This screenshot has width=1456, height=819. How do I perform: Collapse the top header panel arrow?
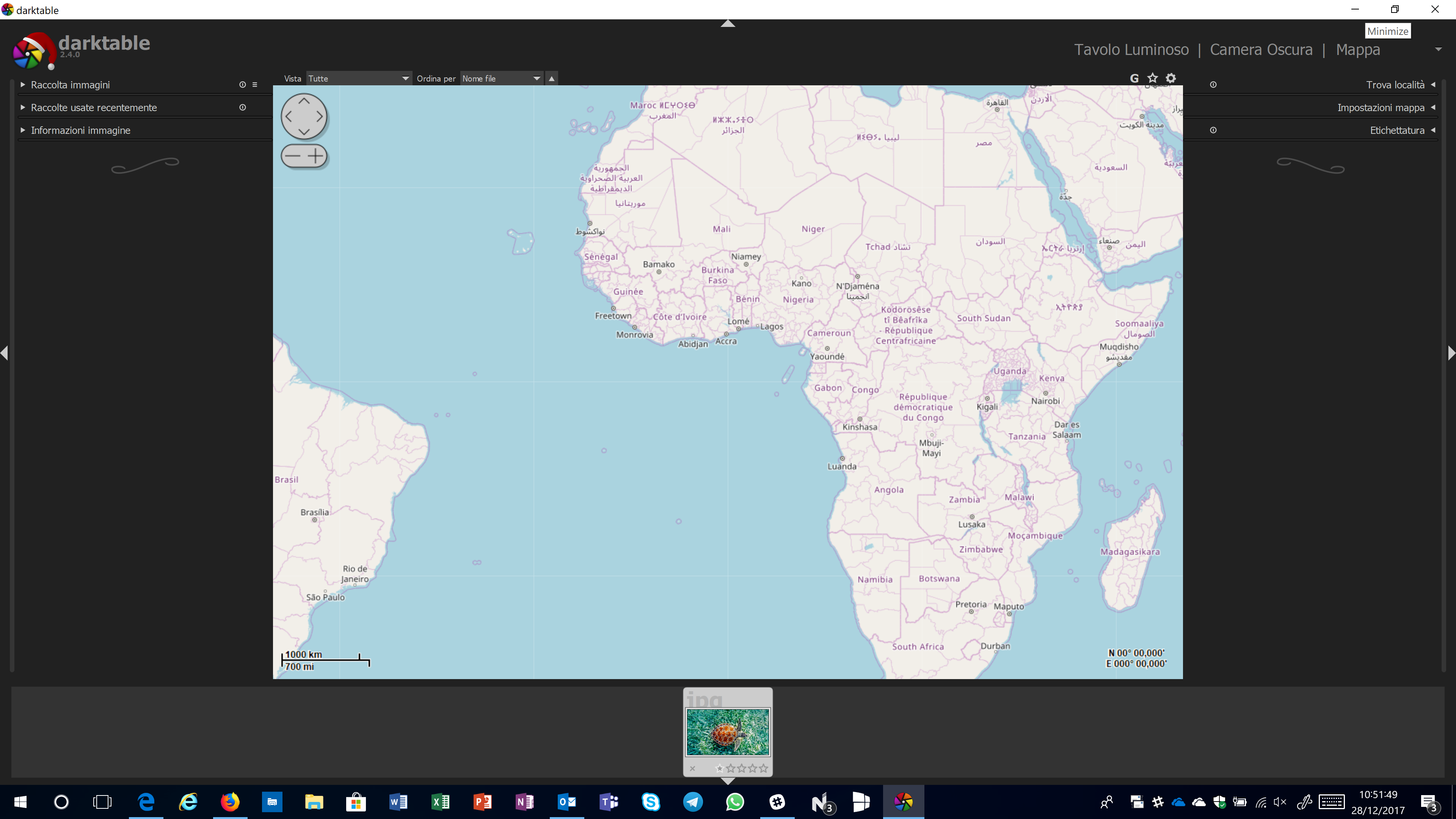pyautogui.click(x=728, y=23)
